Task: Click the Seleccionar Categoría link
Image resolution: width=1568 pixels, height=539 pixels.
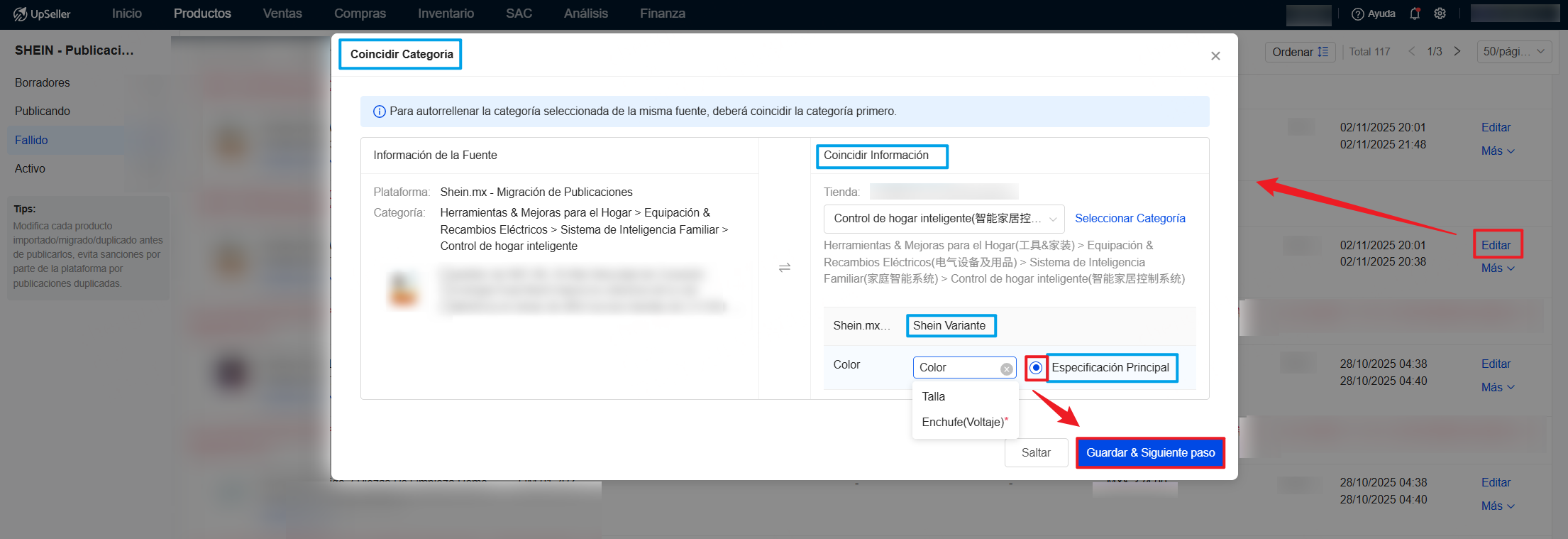Action: click(1130, 219)
